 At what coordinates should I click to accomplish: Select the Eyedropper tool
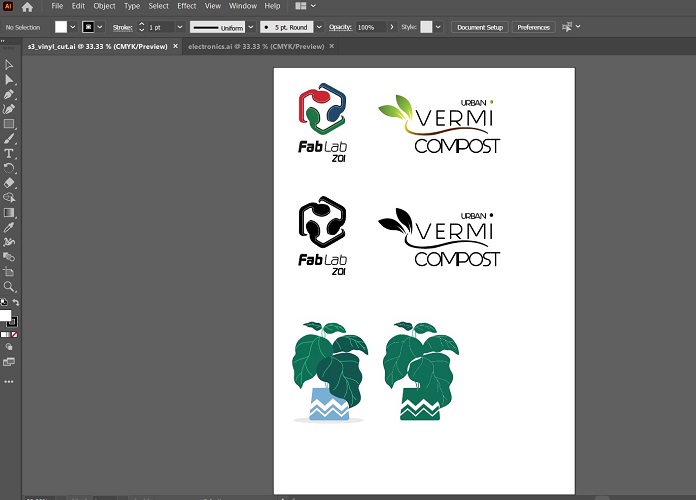(8, 227)
